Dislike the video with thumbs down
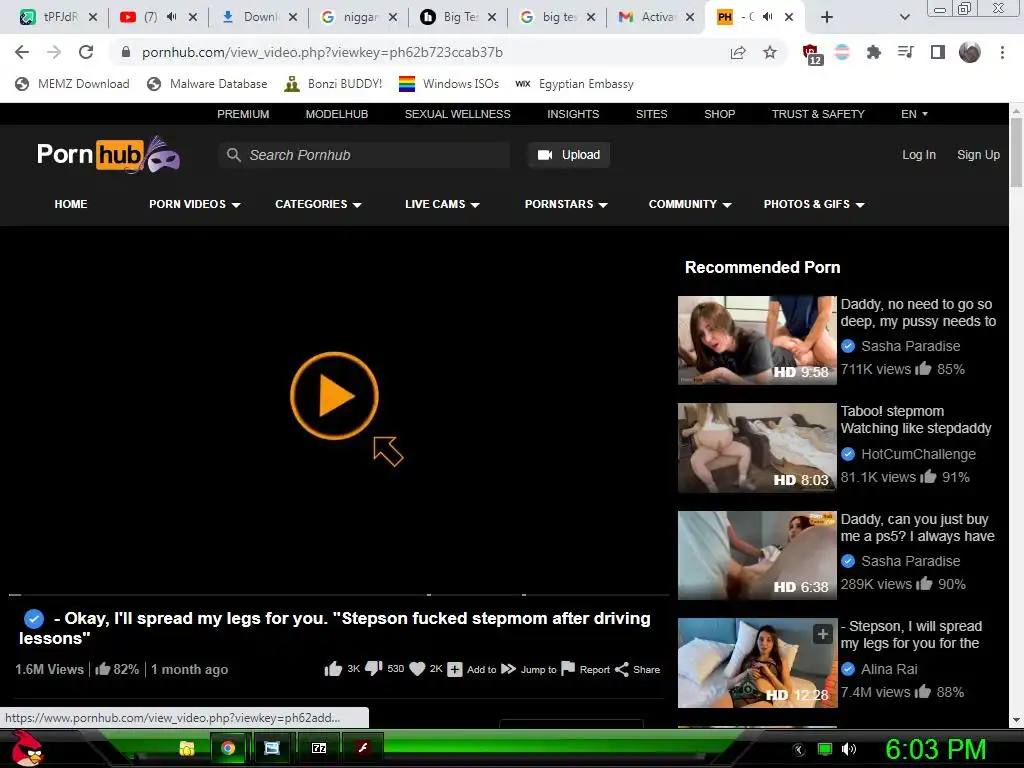Image resolution: width=1024 pixels, height=768 pixels. click(374, 669)
